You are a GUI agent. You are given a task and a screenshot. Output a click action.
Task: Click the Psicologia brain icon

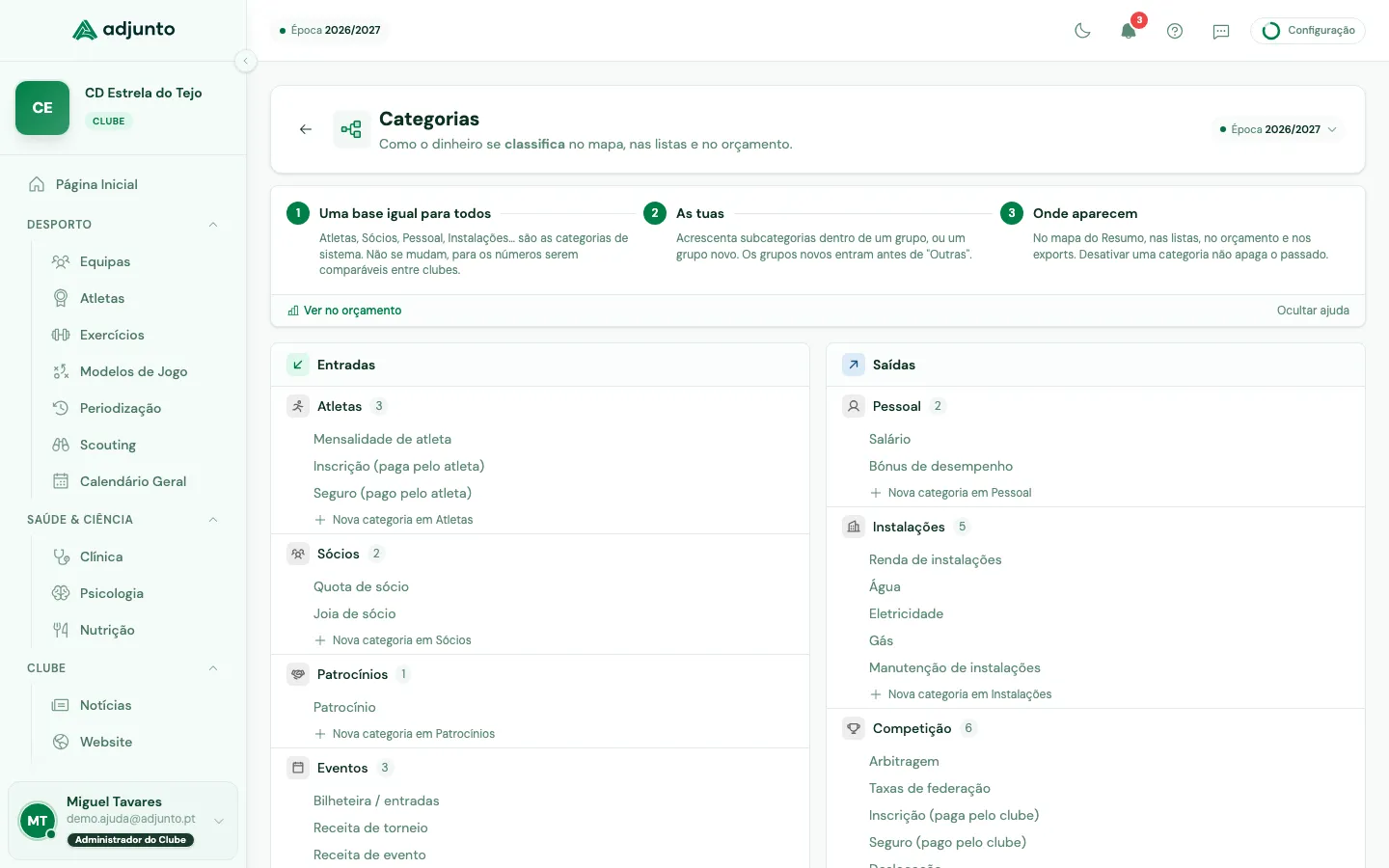[61, 593]
